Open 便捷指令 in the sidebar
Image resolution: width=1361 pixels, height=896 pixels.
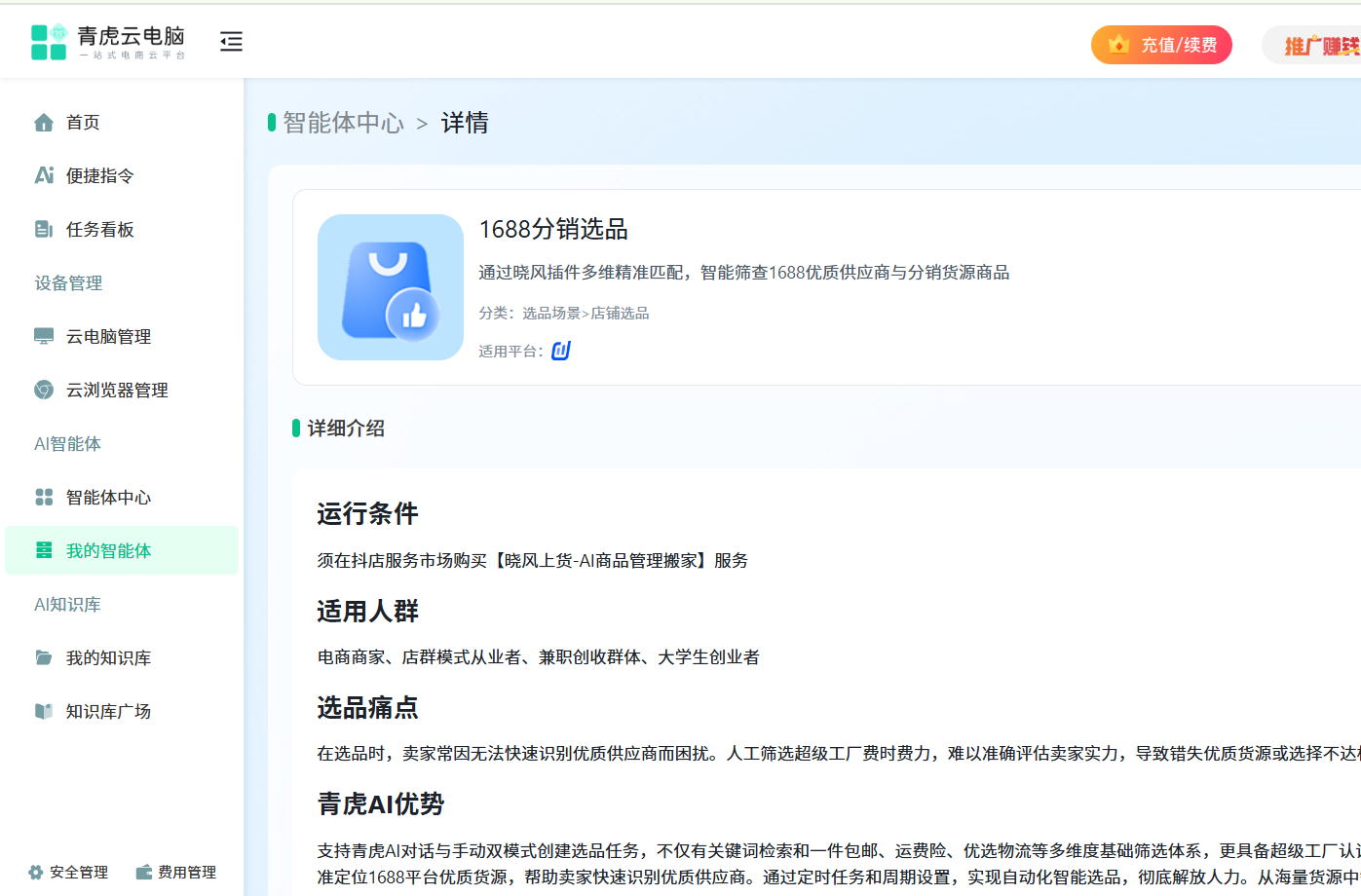coord(122,175)
